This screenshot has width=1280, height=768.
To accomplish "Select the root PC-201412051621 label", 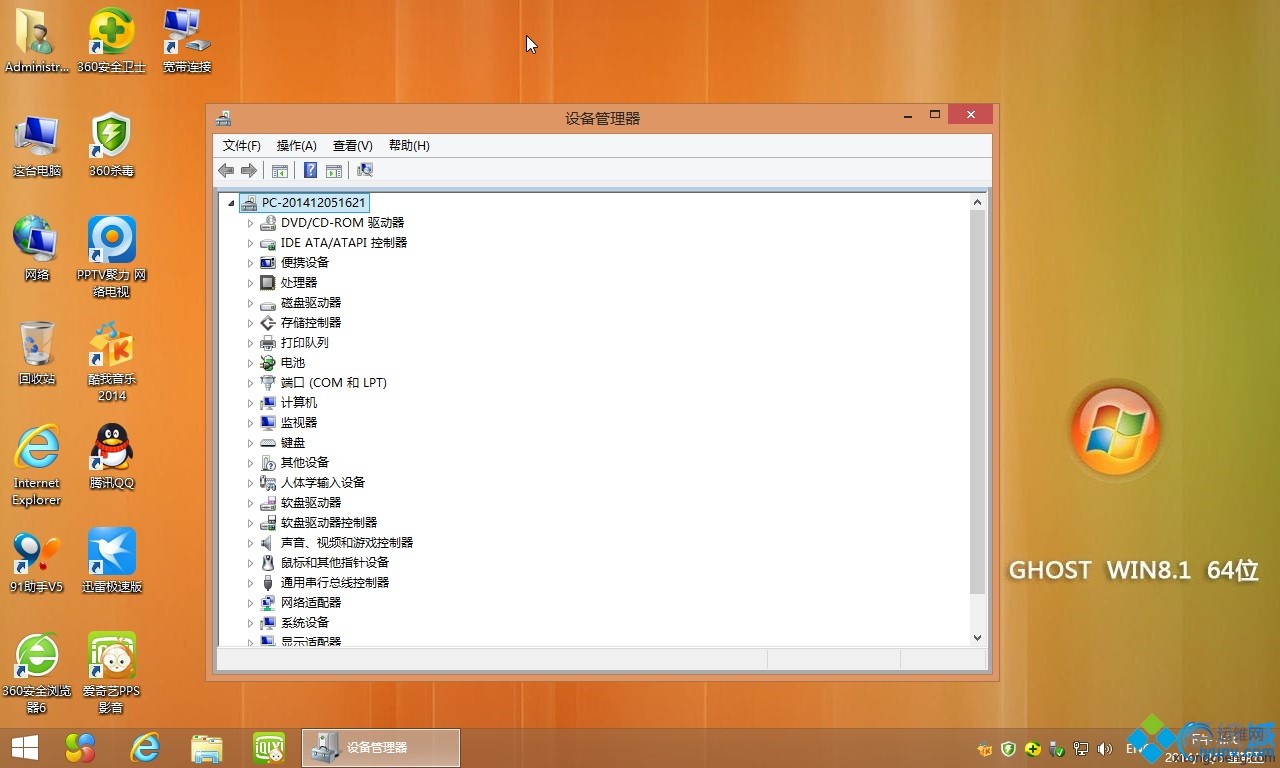I will coord(314,203).
